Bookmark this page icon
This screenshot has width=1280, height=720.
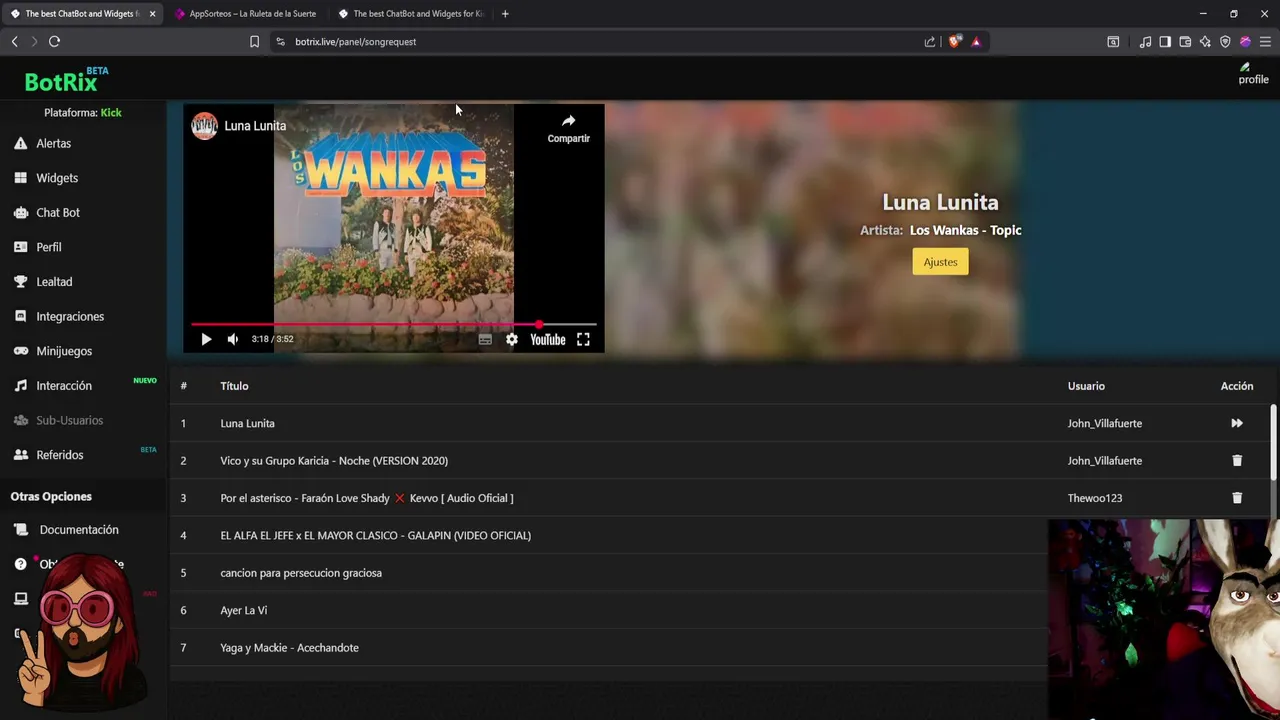[254, 41]
